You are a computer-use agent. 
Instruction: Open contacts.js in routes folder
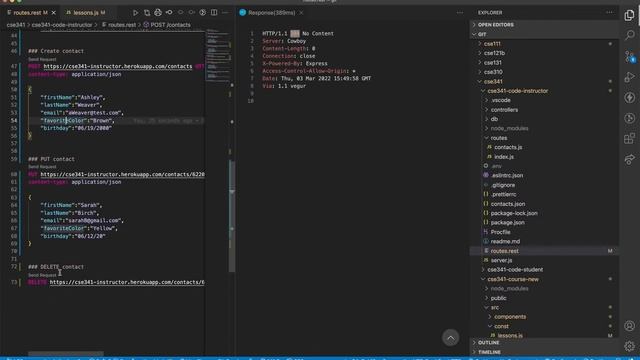pyautogui.click(x=544, y=147)
